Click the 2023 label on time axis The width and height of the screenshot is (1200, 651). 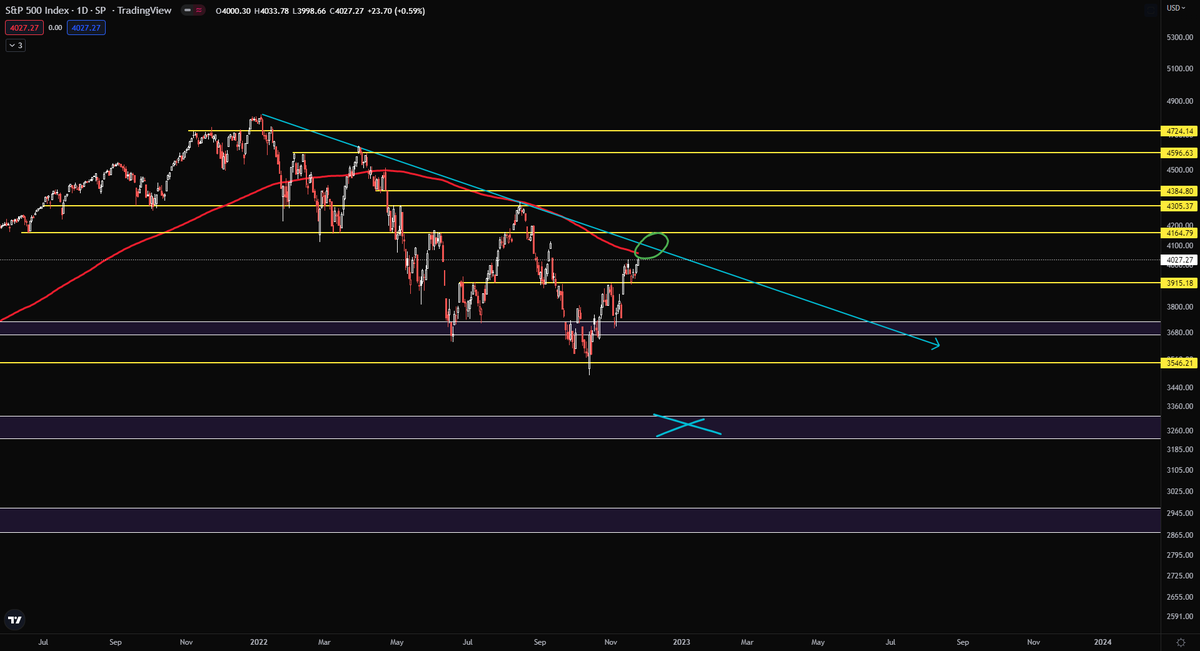point(682,642)
